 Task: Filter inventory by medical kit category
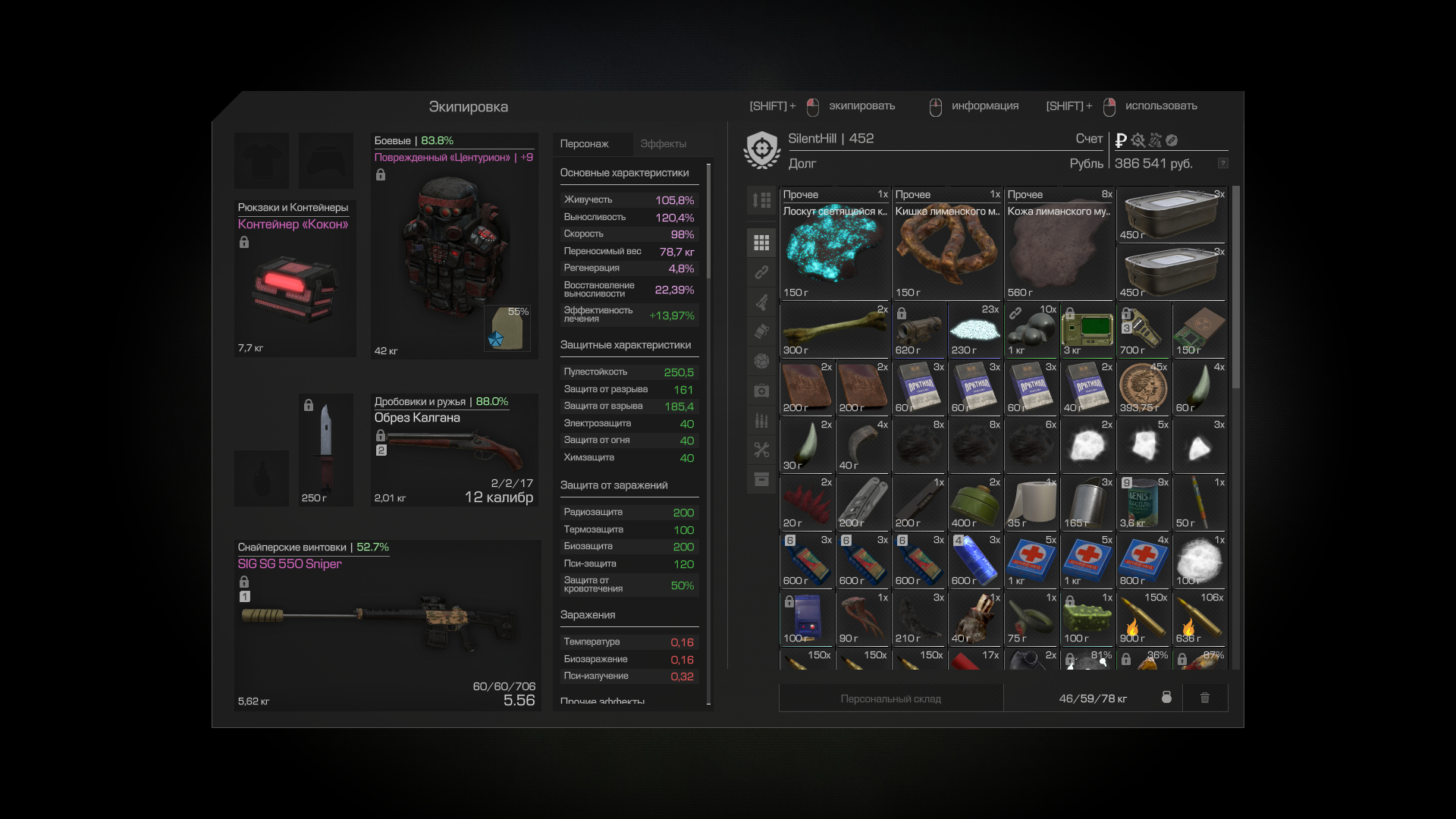(761, 391)
